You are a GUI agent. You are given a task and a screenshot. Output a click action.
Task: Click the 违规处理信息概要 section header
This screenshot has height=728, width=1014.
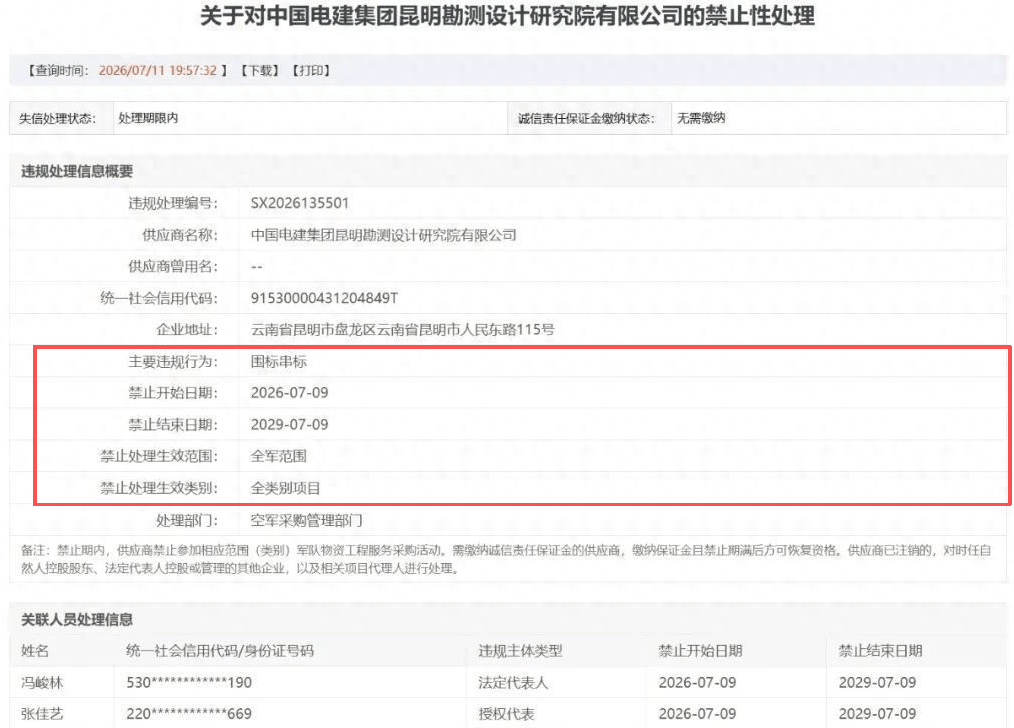(77, 171)
